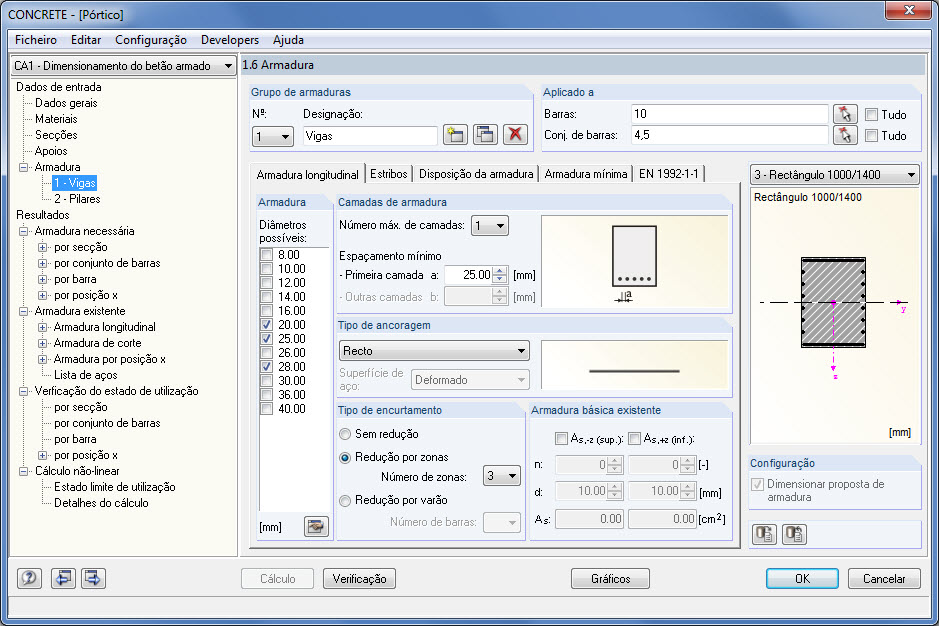This screenshot has width=939, height=626.
Task: Click the Gráficos button
Action: tap(609, 578)
